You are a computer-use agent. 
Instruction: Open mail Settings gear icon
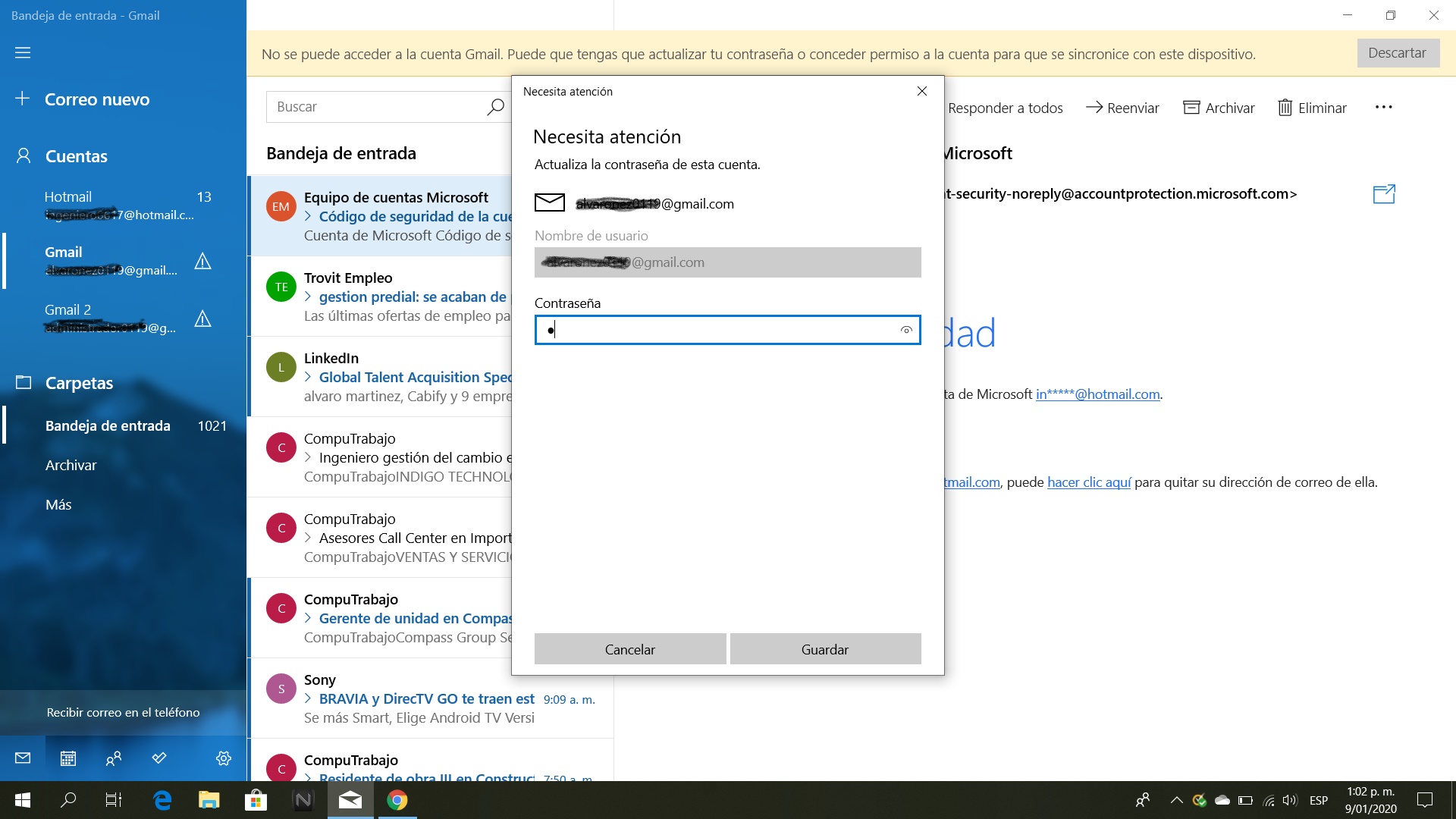click(x=223, y=758)
